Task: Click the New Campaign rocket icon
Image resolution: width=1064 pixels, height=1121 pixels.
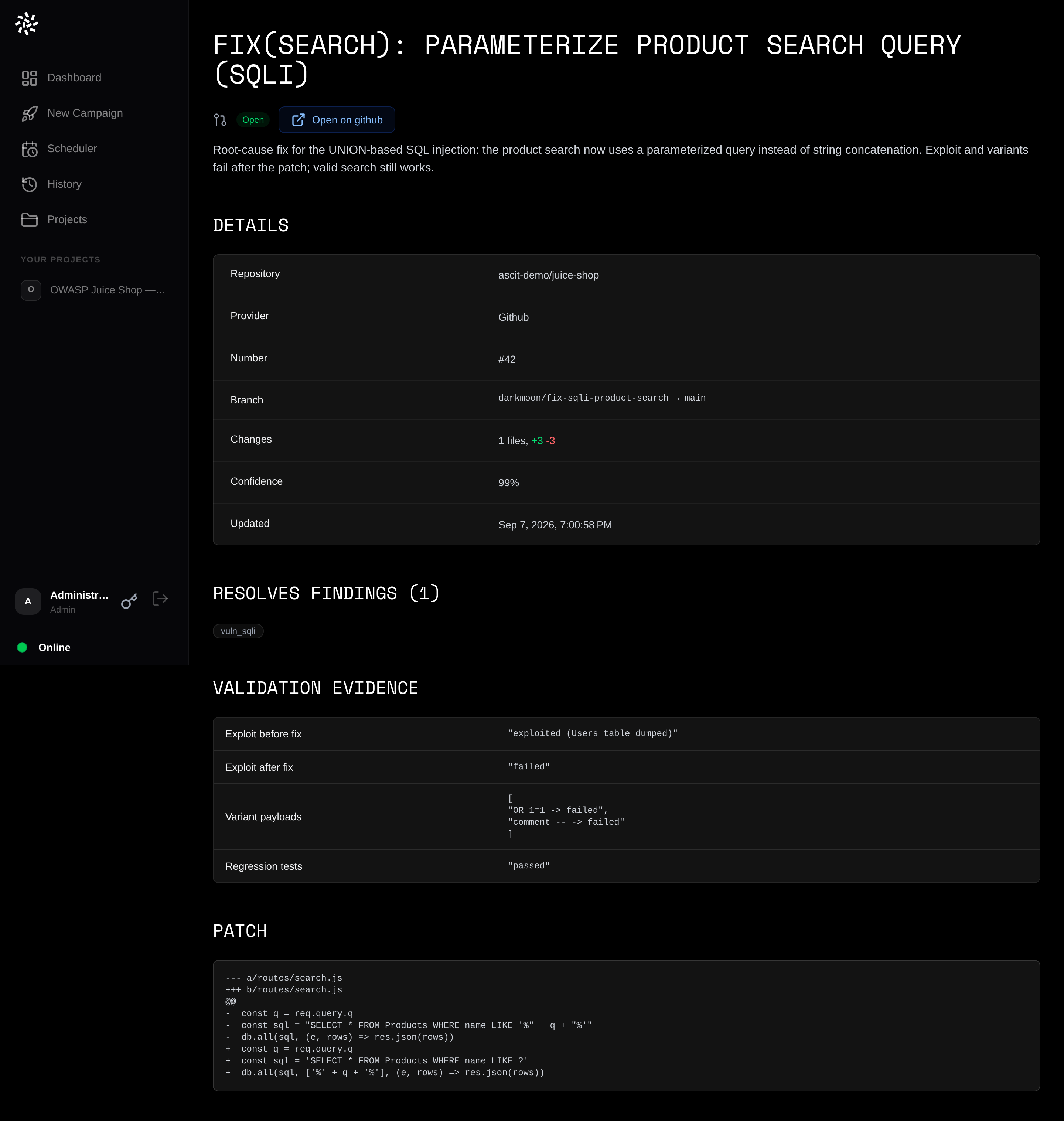Action: click(x=30, y=113)
